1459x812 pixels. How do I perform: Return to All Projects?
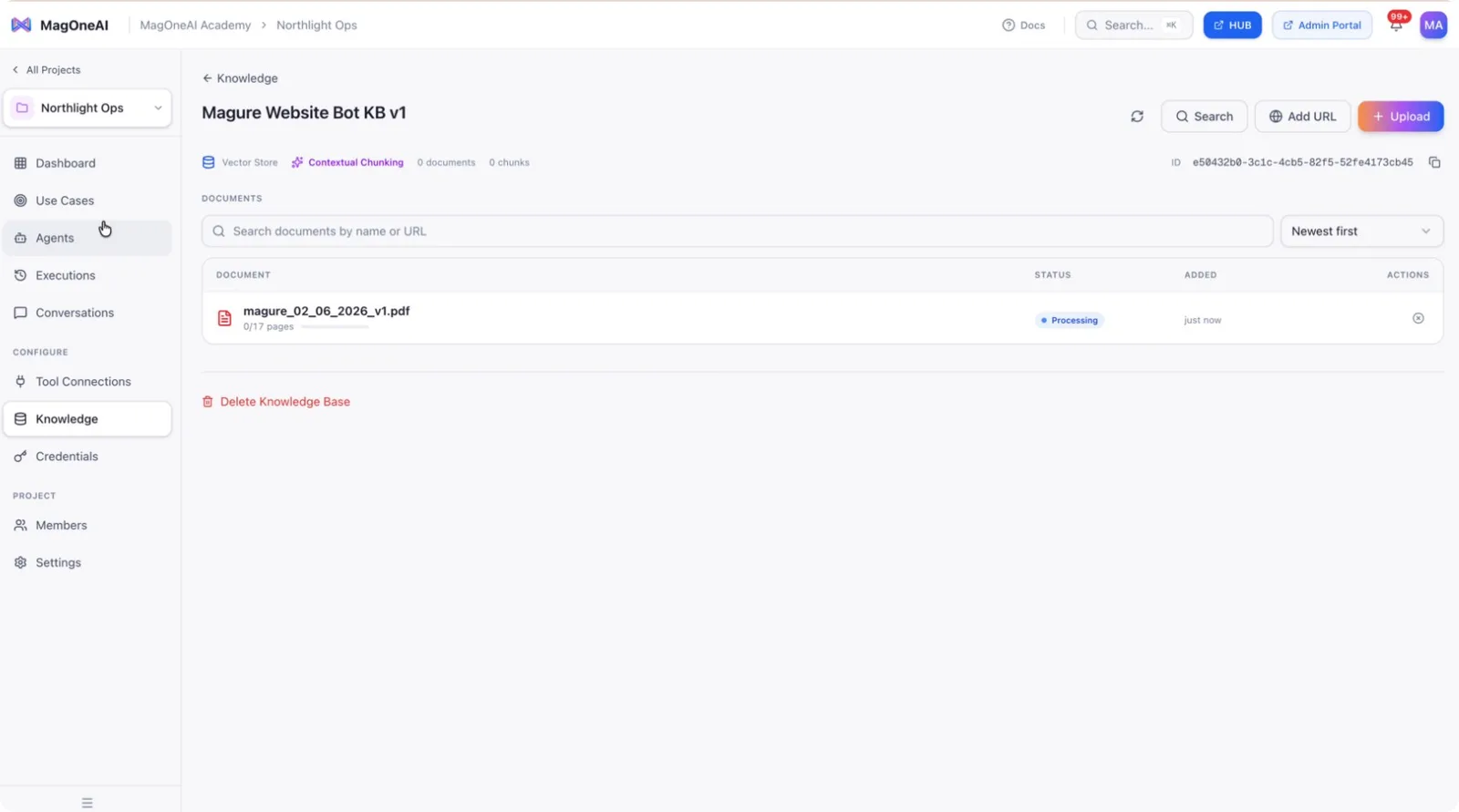(x=47, y=70)
